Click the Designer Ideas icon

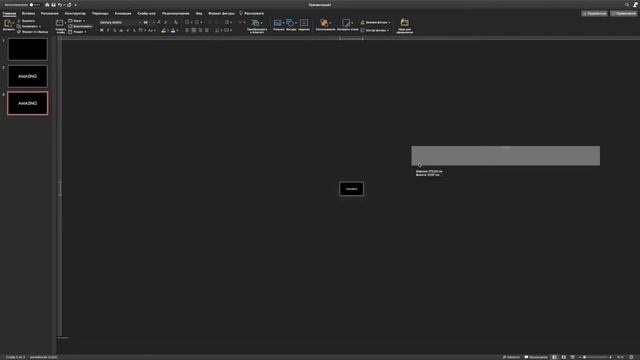[x=404, y=22]
